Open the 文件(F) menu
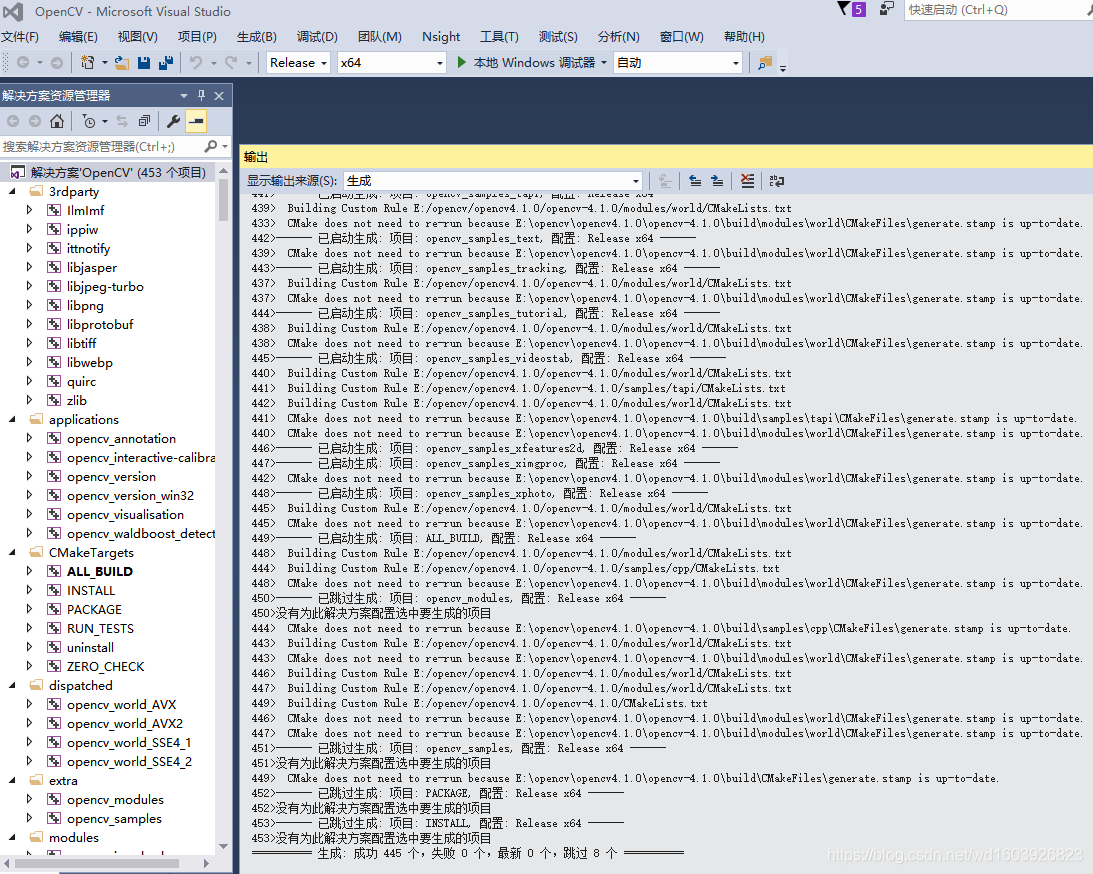The width and height of the screenshot is (1093, 874). click(20, 36)
